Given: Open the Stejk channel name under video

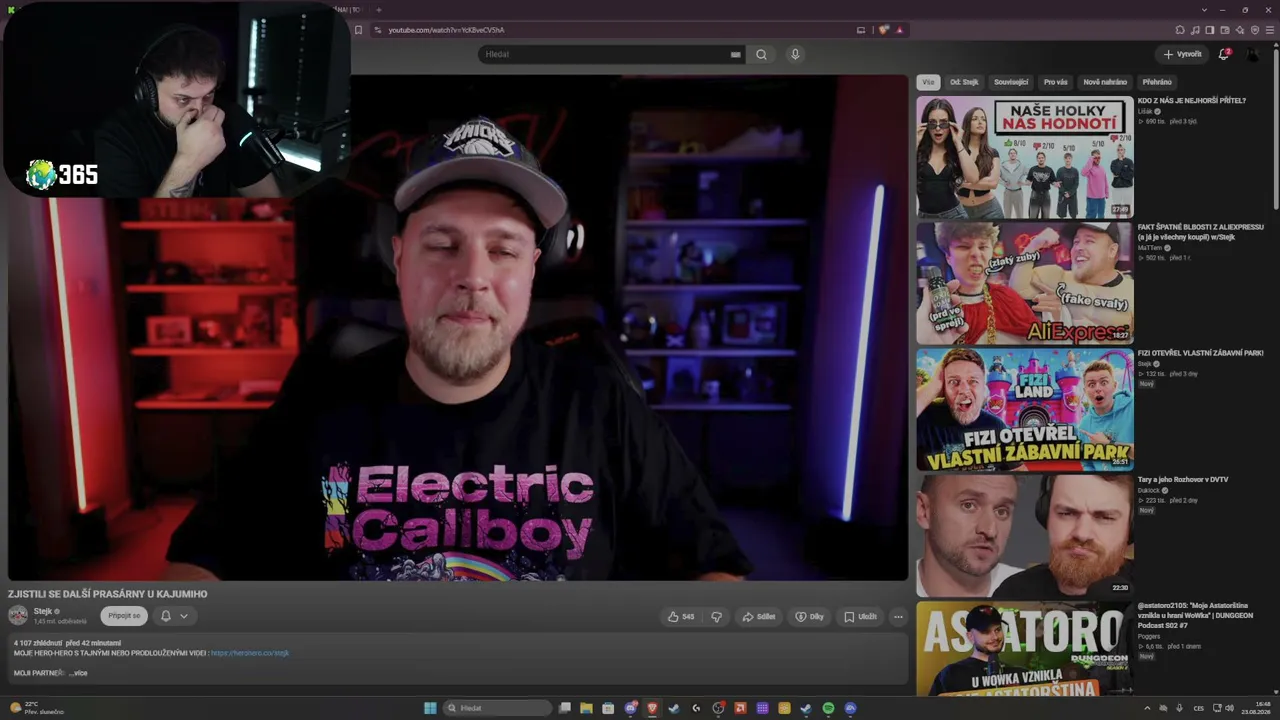Looking at the screenshot, I should [x=43, y=611].
